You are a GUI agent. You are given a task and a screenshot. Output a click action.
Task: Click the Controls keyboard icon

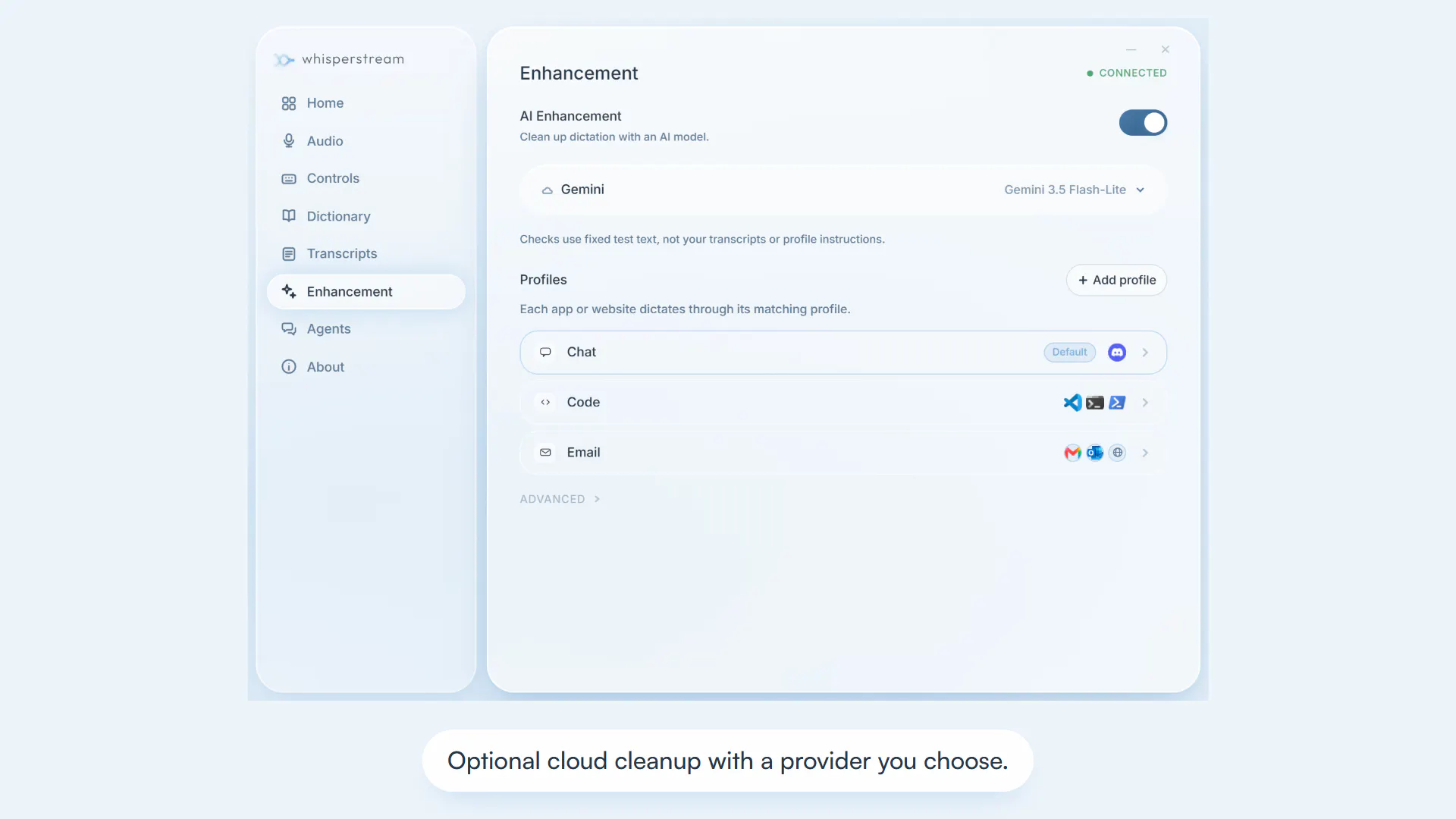pos(289,179)
